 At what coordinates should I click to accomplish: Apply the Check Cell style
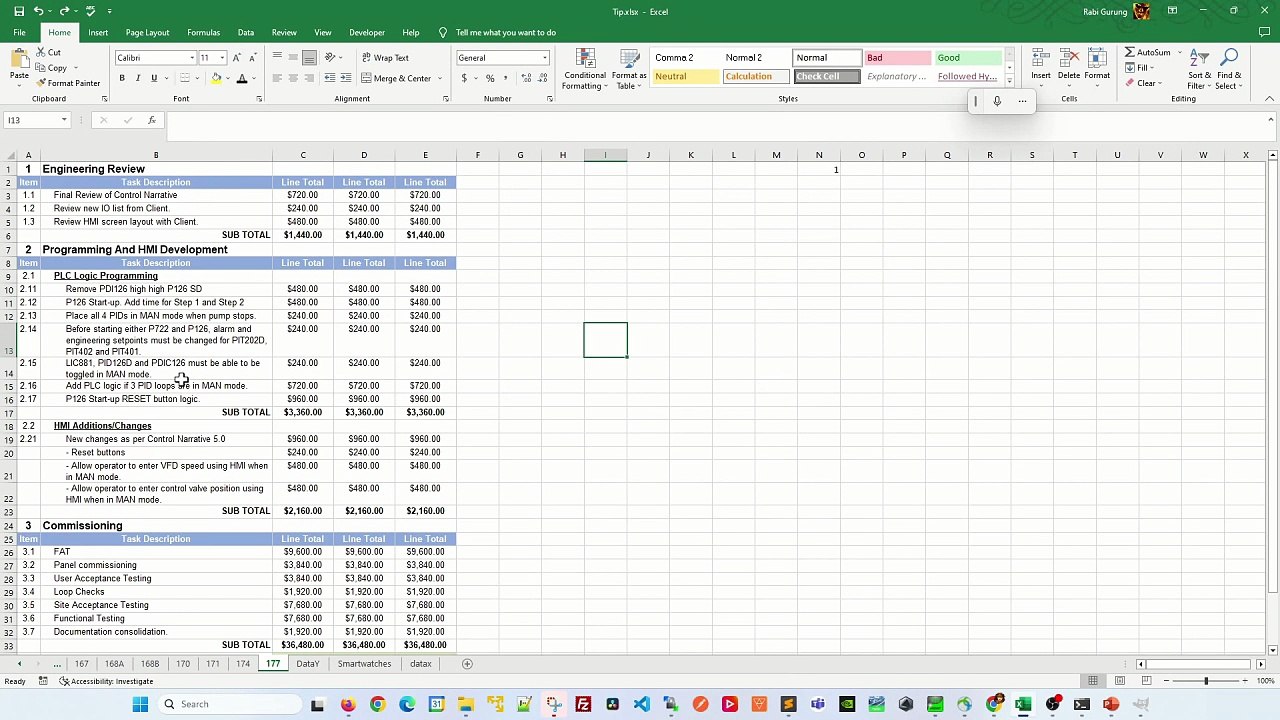(x=827, y=77)
